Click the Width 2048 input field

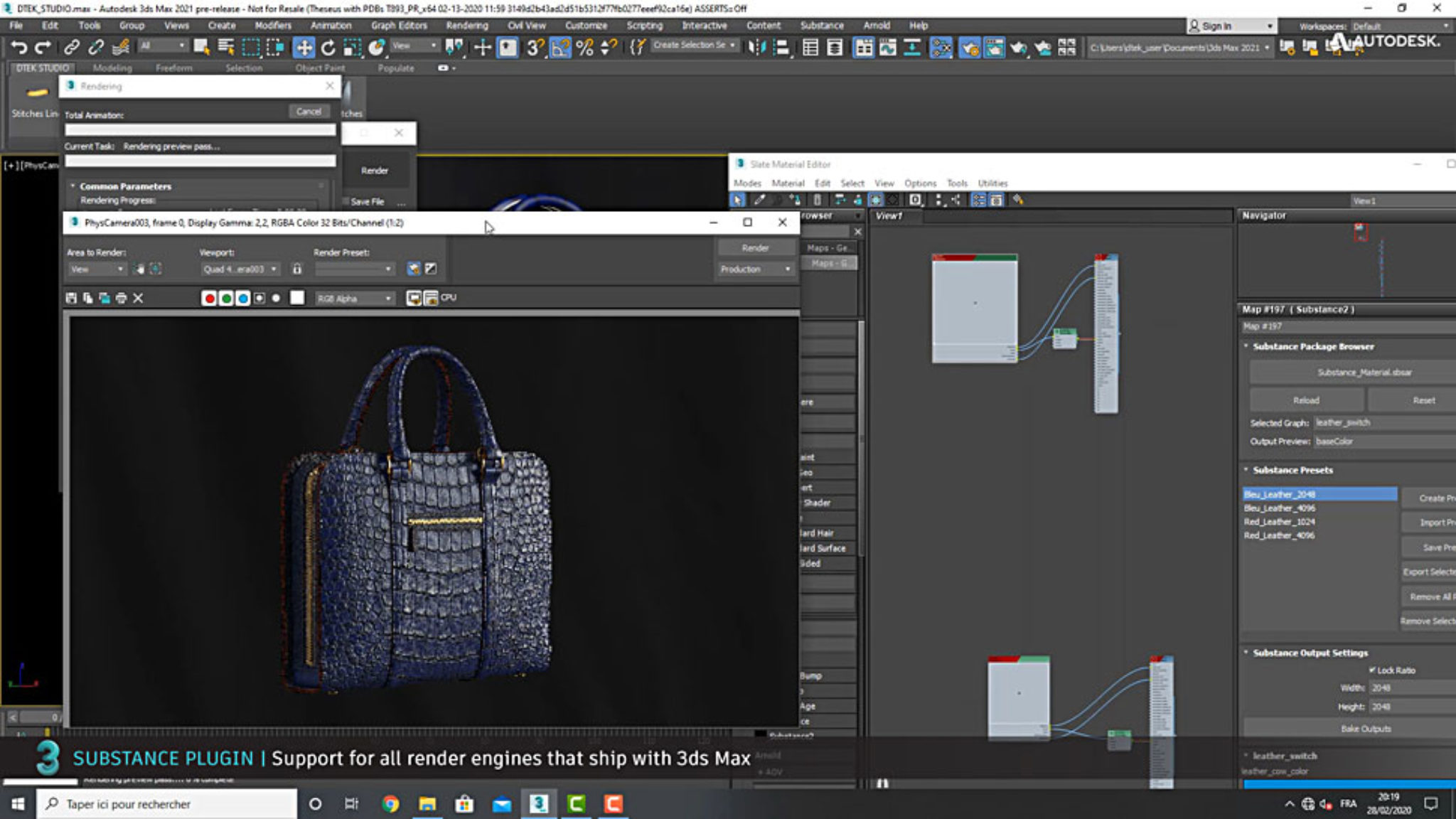(x=1412, y=688)
